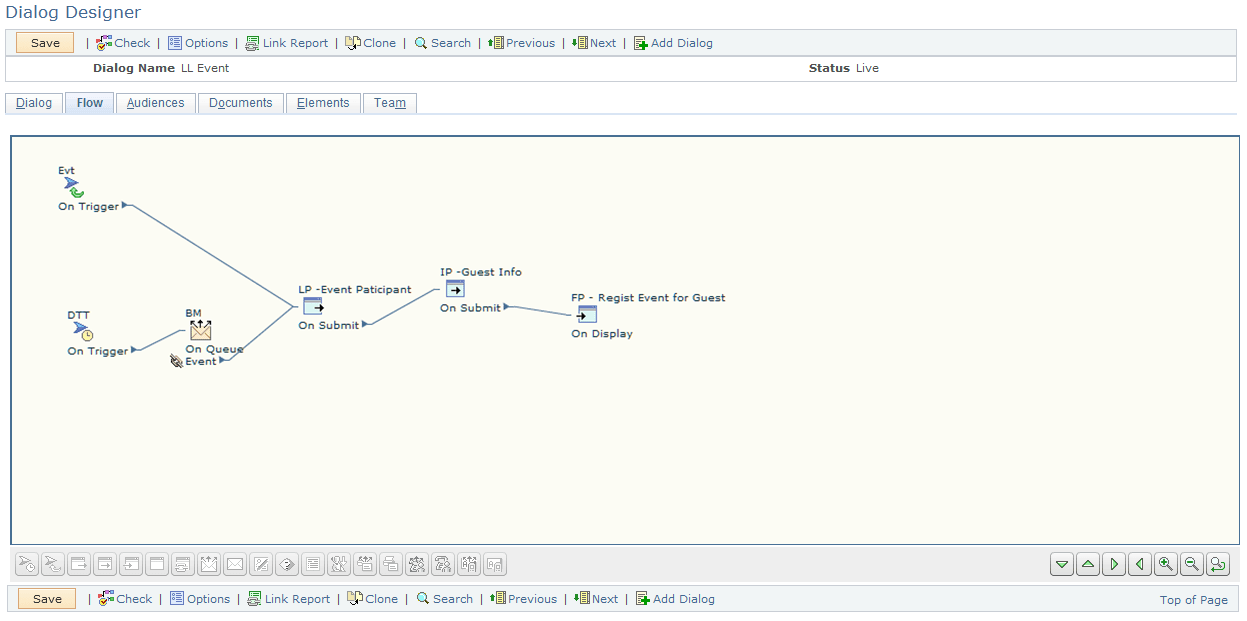Viewport: 1247px width, 621px height.
Task: Click the BM email node icon on canvas
Action: [200, 330]
